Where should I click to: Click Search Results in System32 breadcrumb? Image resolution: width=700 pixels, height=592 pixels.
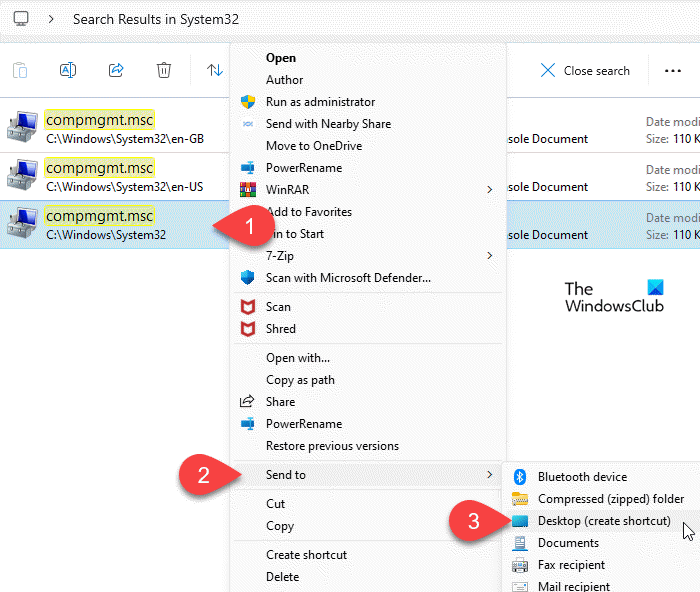pyautogui.click(x=156, y=19)
